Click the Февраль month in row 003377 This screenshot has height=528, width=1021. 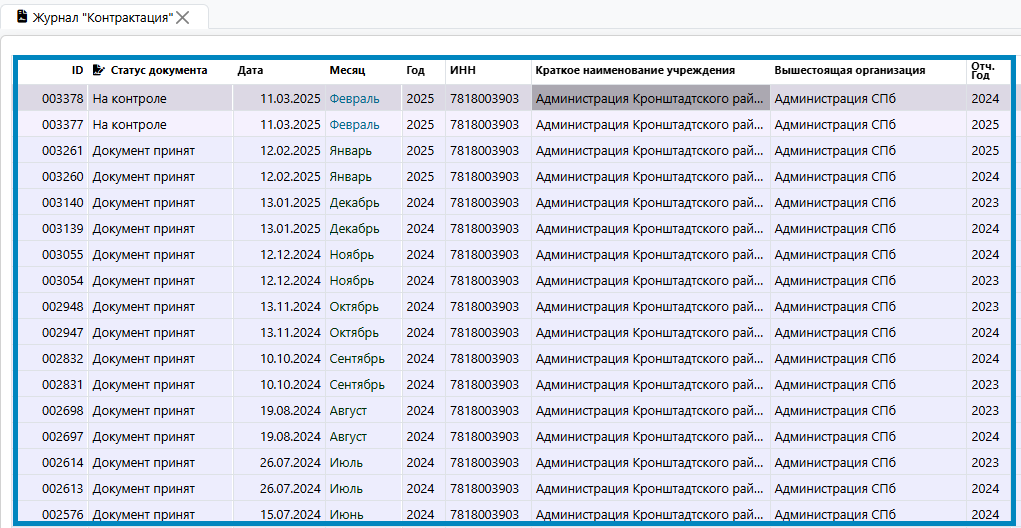click(x=354, y=125)
